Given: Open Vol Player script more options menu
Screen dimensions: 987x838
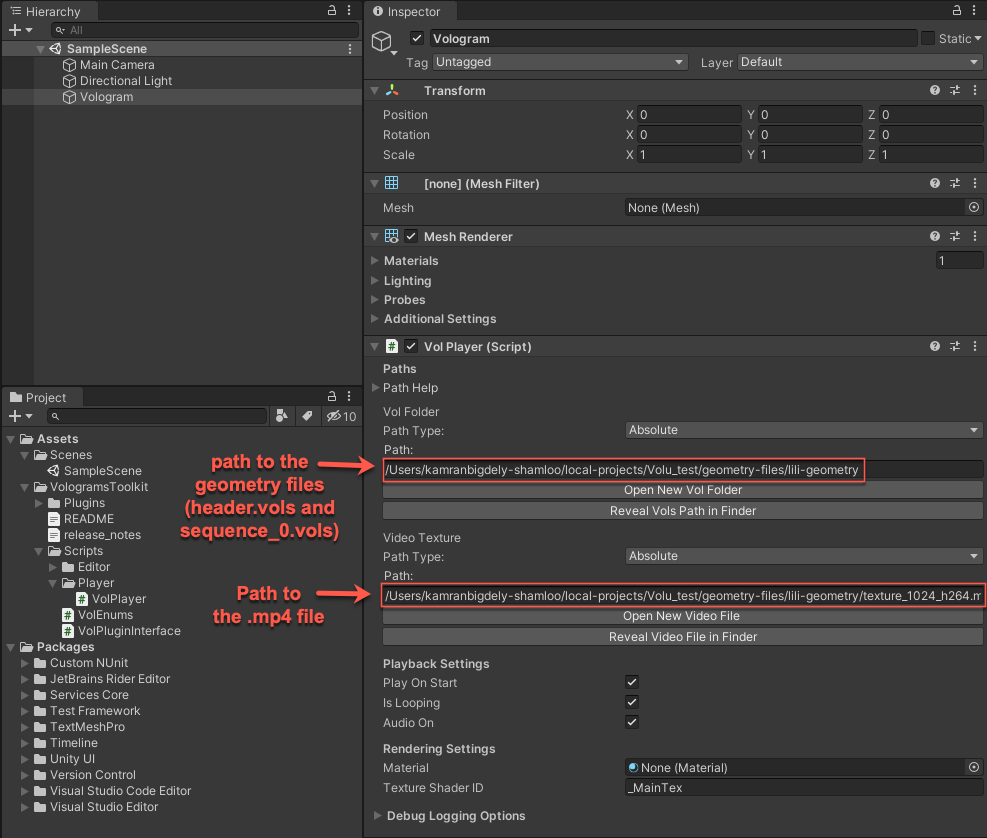Looking at the screenshot, I should (x=974, y=347).
